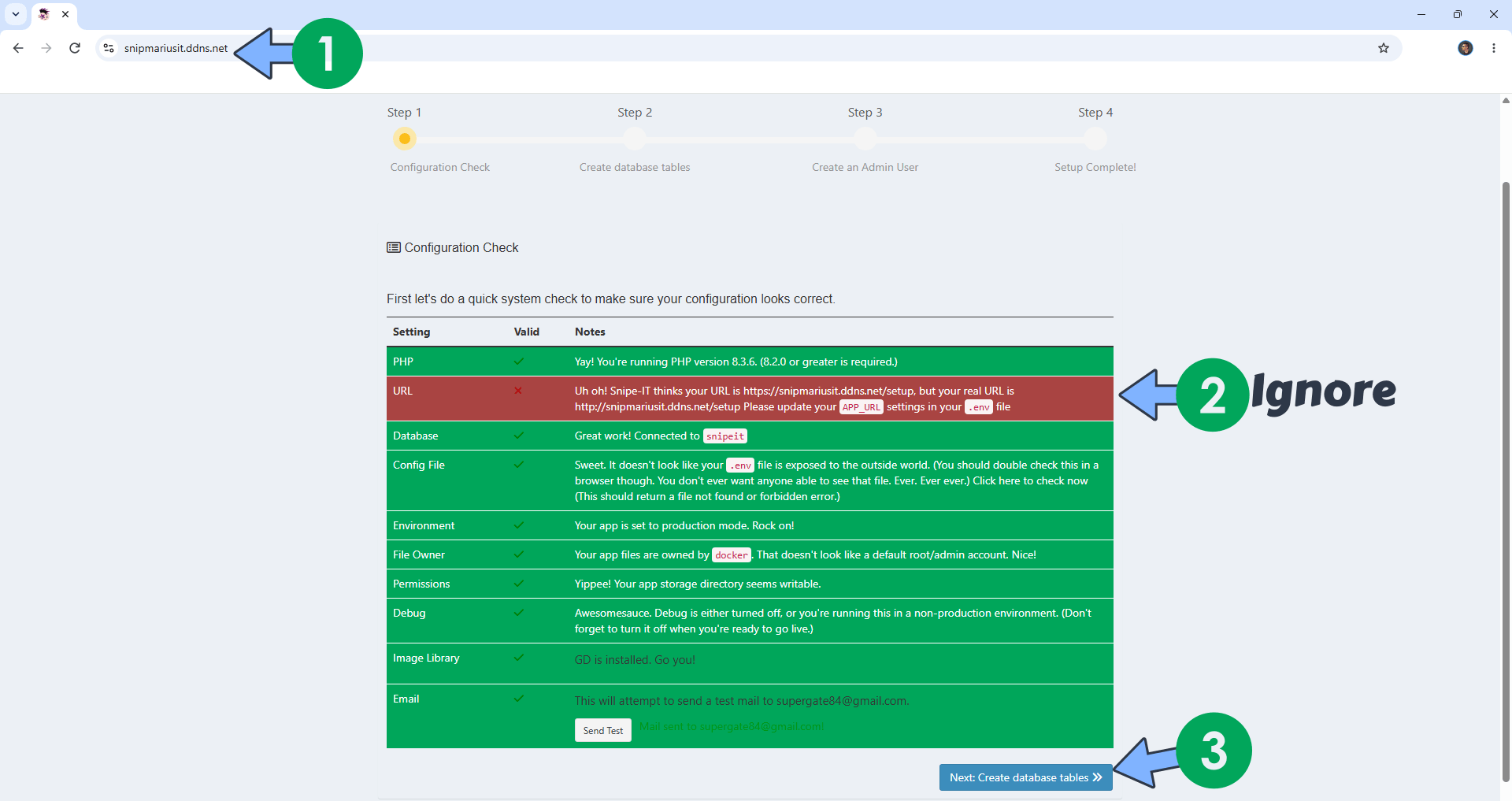Click the green checkmark in PHP row

pos(519,362)
